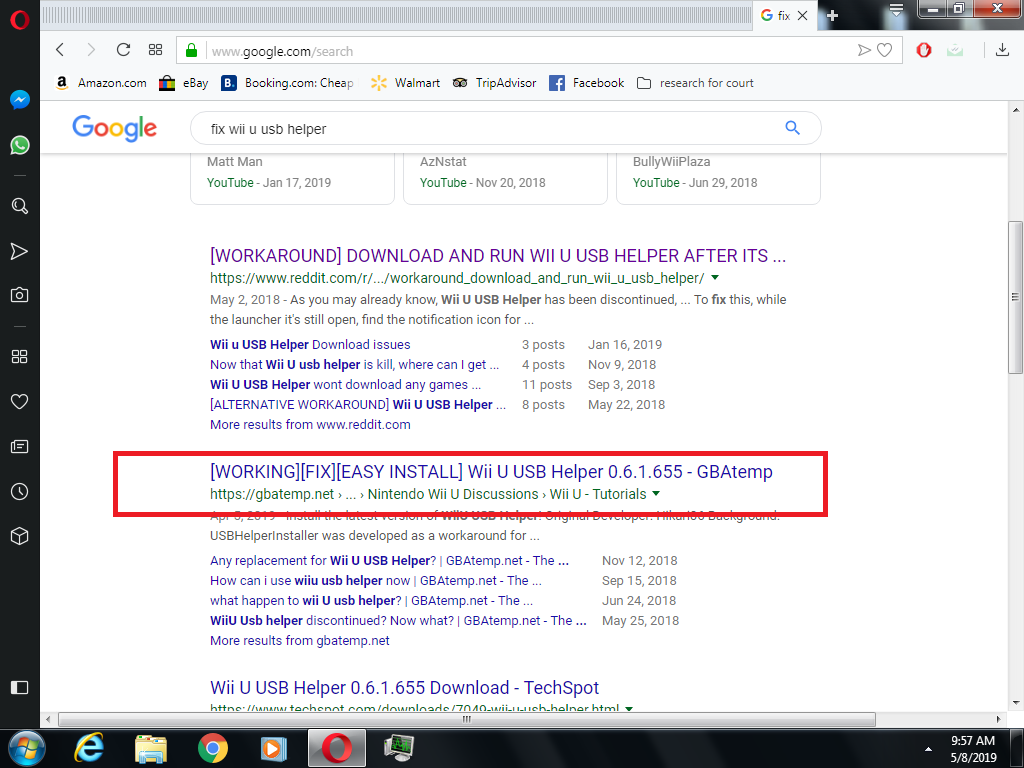This screenshot has width=1024, height=768.
Task: Open the sidebar search magnifier
Action: pyautogui.click(x=20, y=206)
